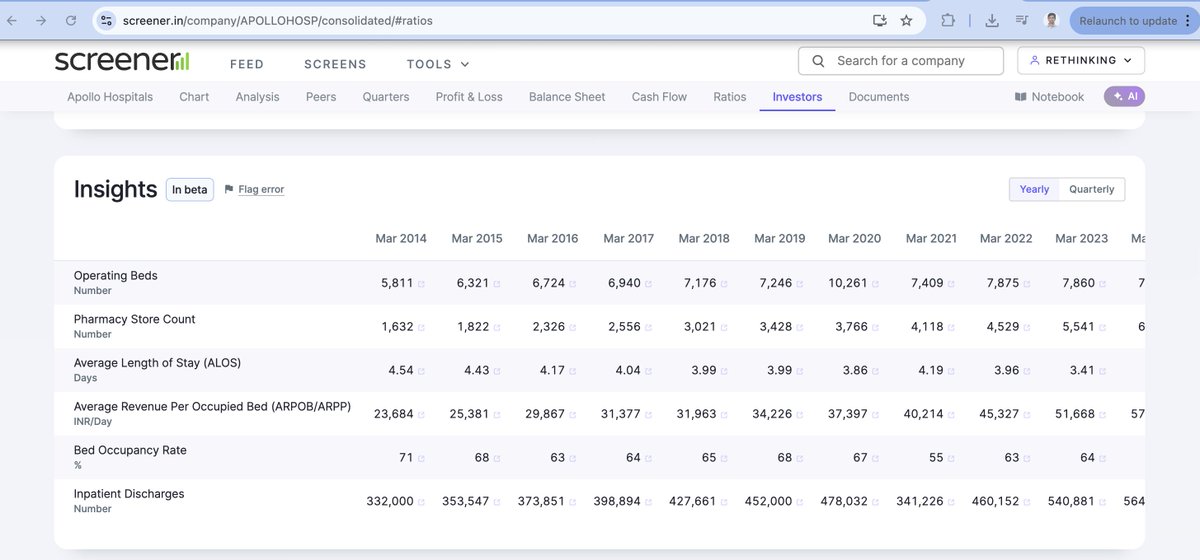Screen dimensions: 1200x560
Task: Click the Average Revenue Per Occupied Bed label
Action: (212, 406)
